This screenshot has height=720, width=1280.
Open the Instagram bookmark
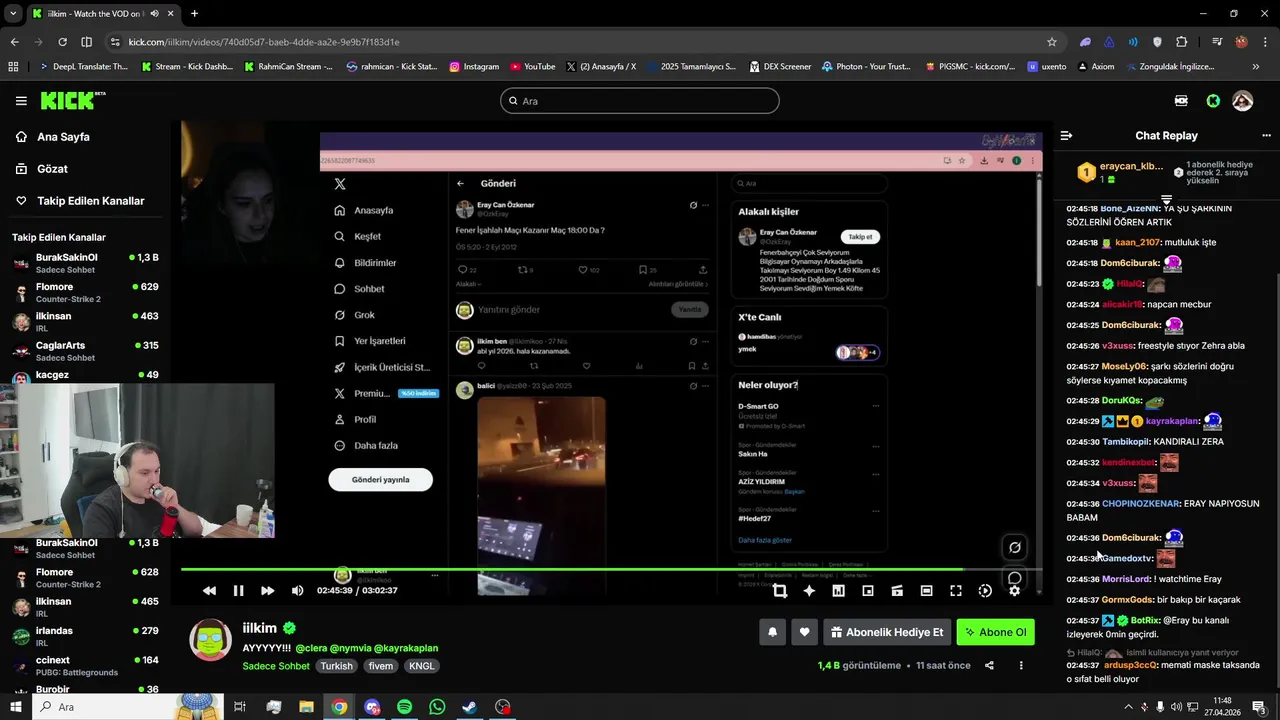tap(474, 67)
